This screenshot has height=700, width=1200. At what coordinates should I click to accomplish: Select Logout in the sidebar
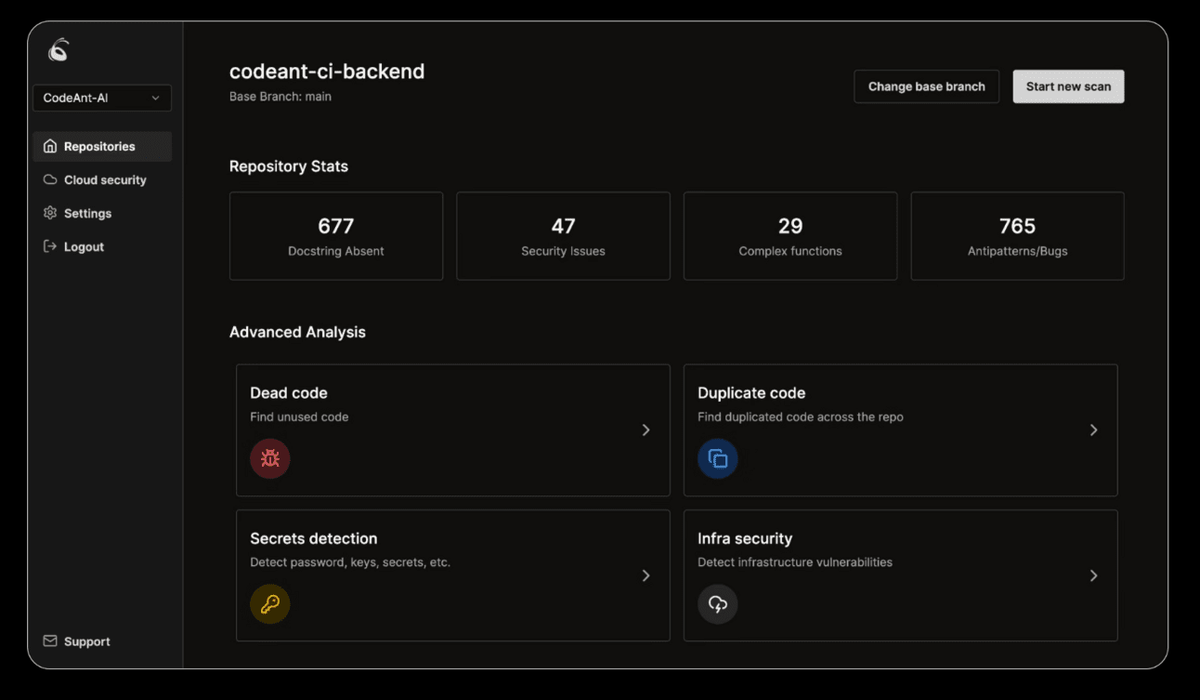102,246
